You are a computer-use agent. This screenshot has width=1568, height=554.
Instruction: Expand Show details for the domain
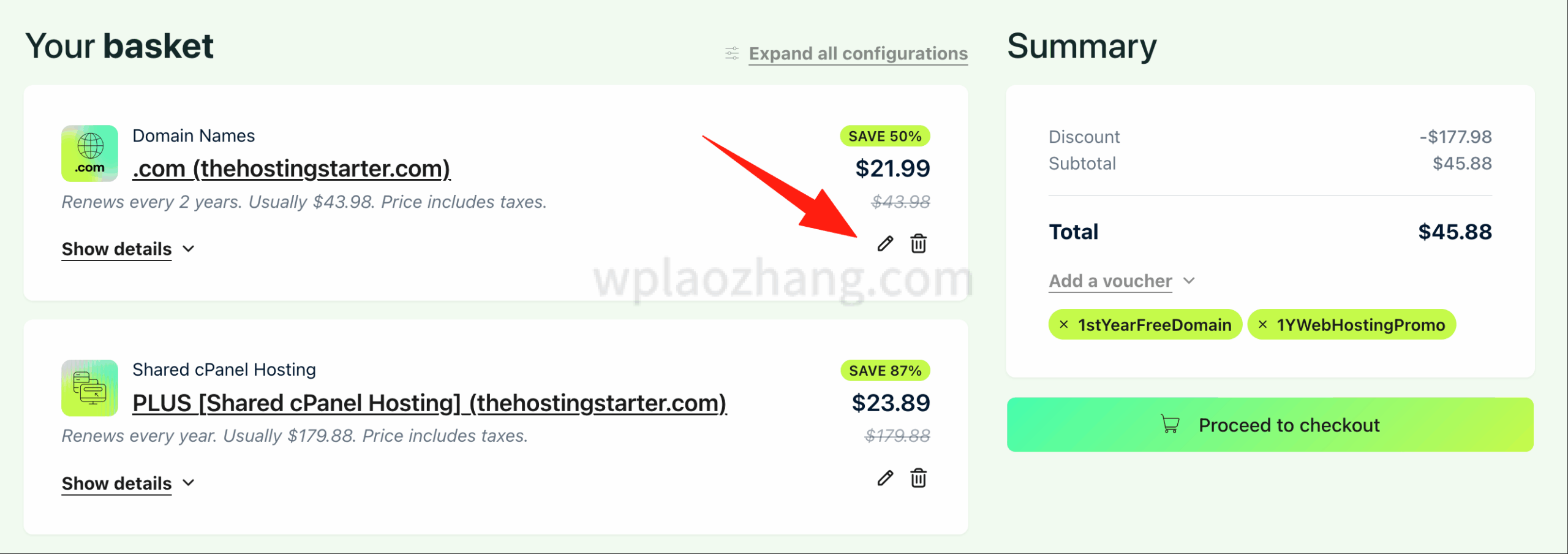128,249
